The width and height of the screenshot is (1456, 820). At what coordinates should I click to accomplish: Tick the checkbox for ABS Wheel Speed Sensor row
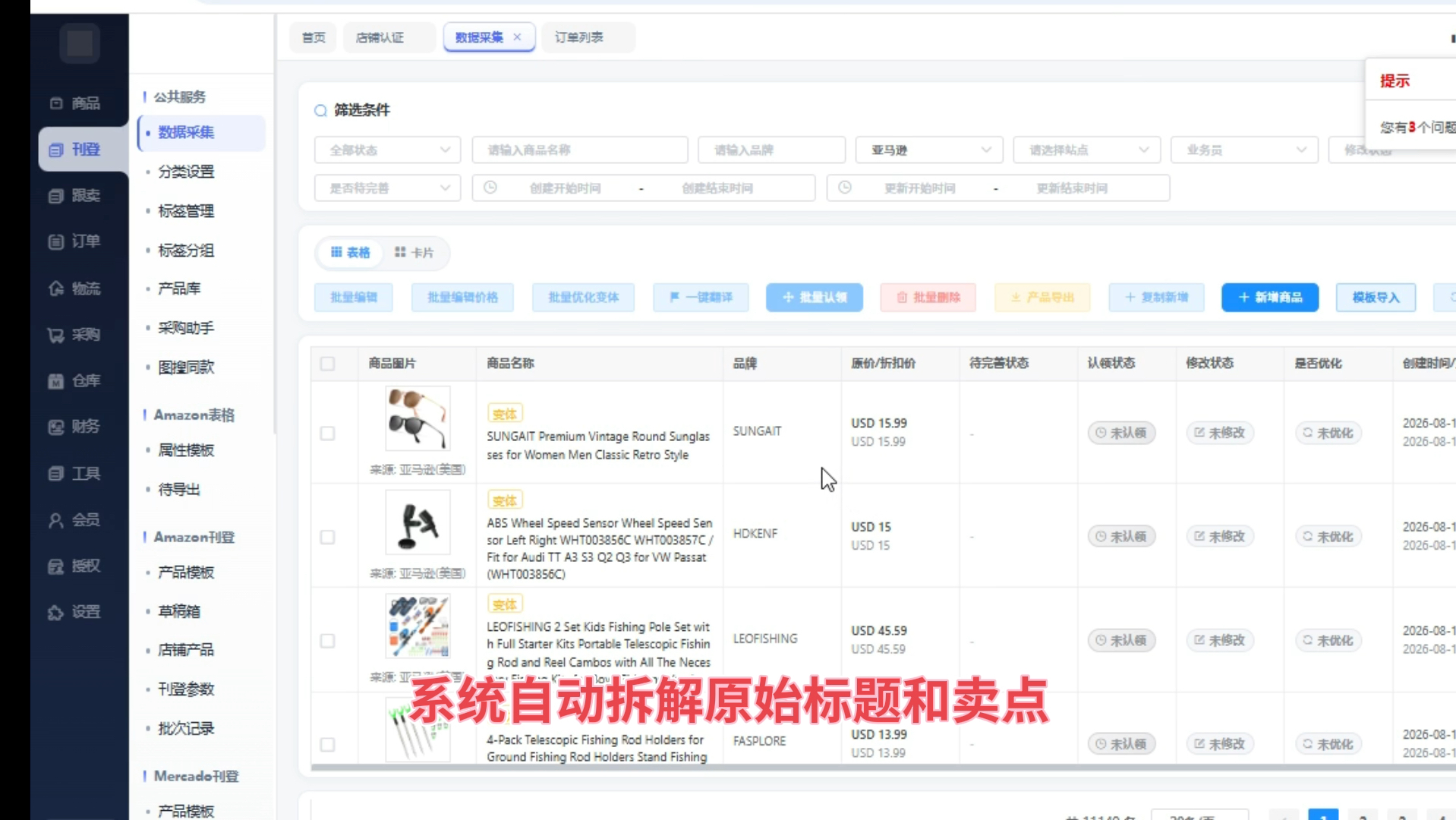pos(327,538)
